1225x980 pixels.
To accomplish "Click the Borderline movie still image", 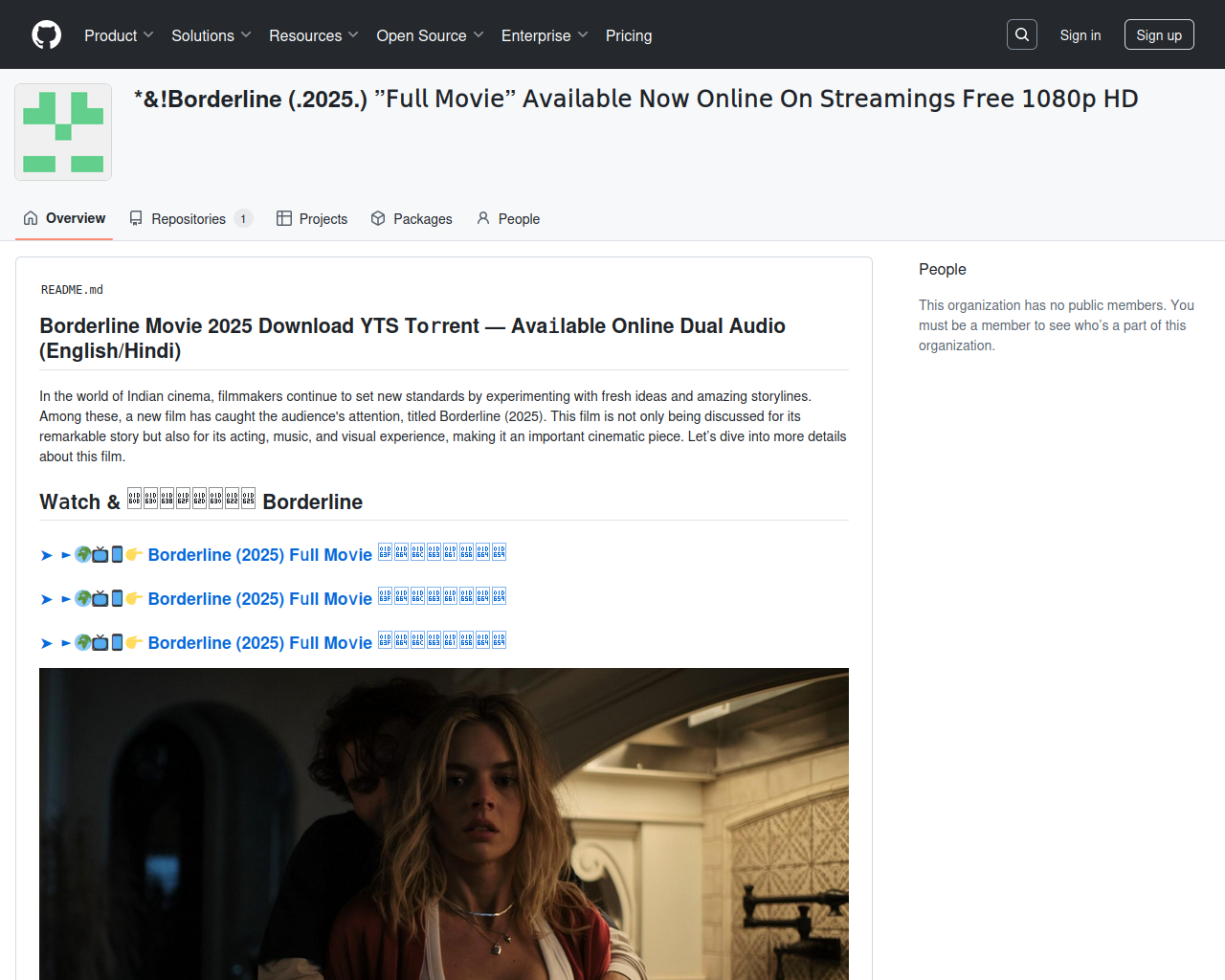I will 444,824.
